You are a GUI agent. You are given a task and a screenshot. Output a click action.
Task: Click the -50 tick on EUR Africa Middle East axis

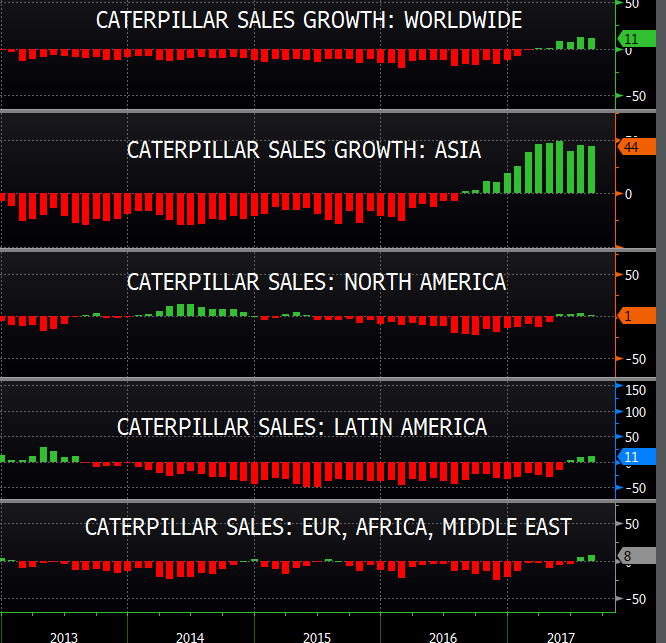(636, 599)
